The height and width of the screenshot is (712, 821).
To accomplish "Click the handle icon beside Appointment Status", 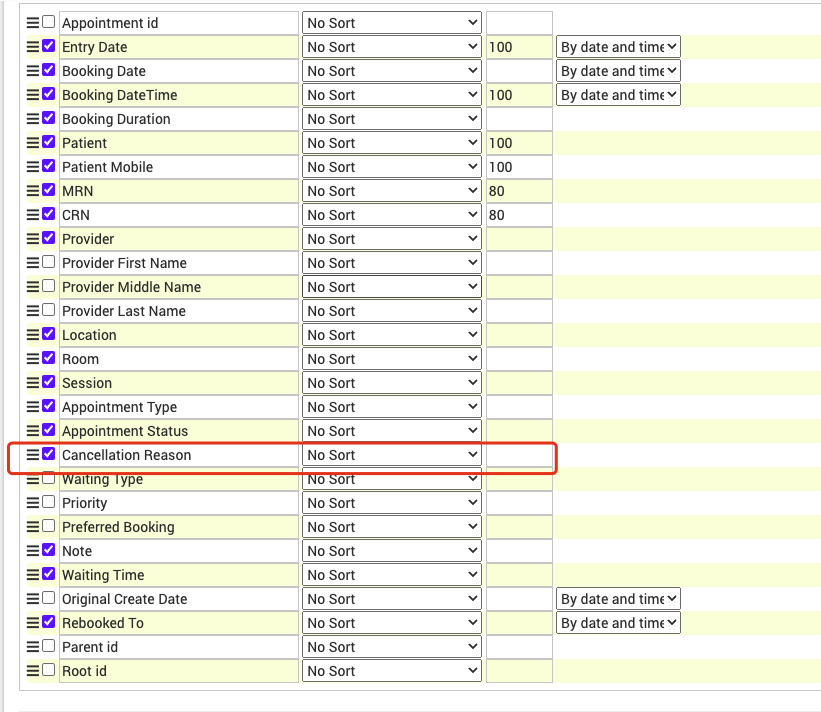I will 33,431.
